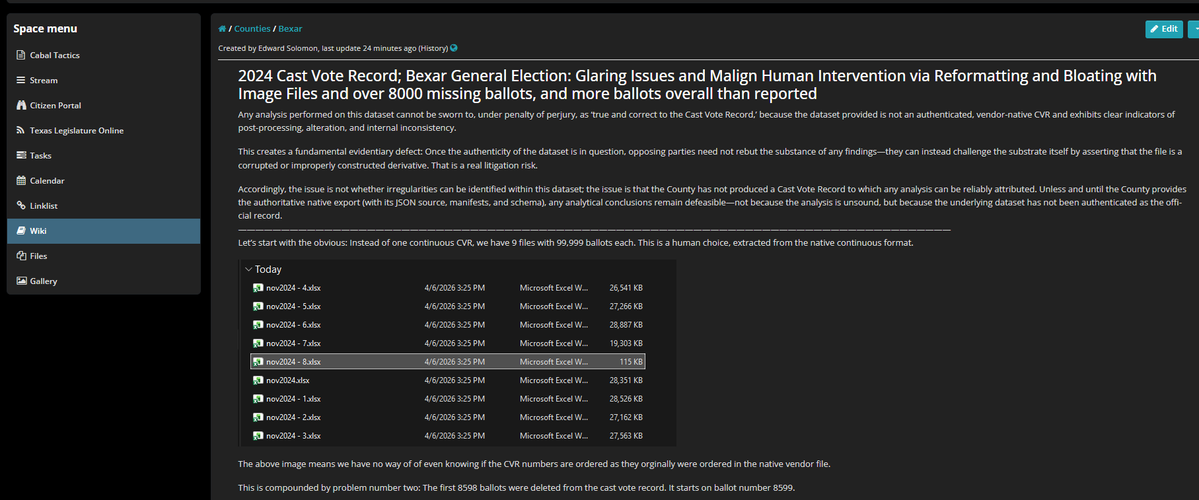Click the Created by Edward Solomon text
Viewport: 1199px width, 500px height.
pos(268,48)
